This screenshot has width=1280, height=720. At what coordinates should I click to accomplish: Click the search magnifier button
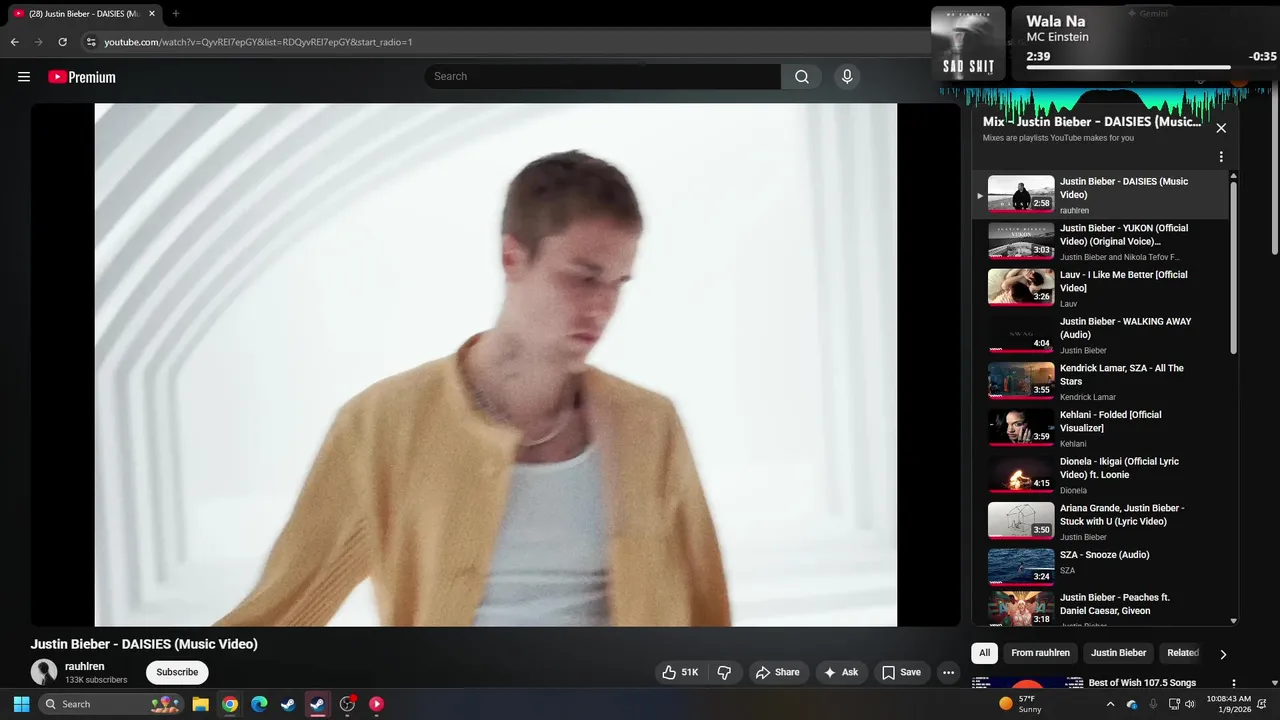coord(802,77)
